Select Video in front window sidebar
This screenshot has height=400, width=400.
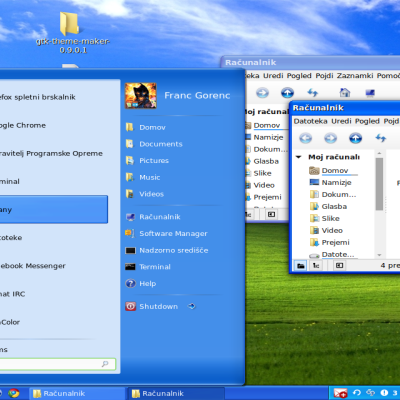pos(326,231)
